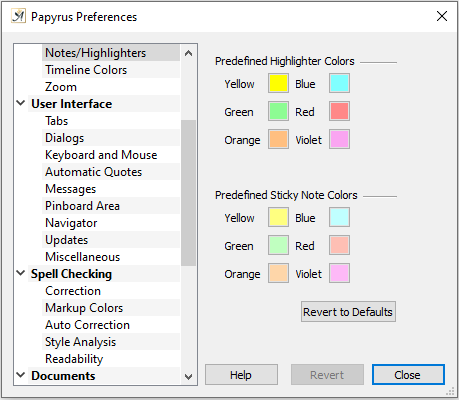
Task: Change the Green highlighter color swatch
Action: (278, 111)
